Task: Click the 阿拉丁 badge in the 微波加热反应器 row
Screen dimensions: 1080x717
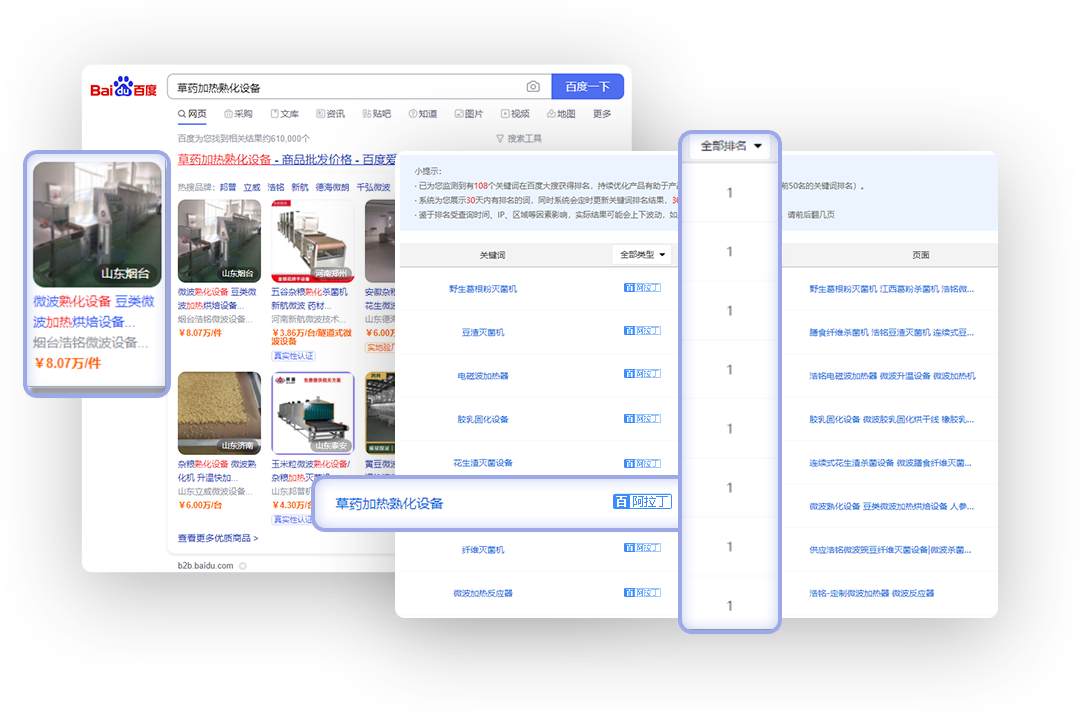Action: (x=642, y=592)
